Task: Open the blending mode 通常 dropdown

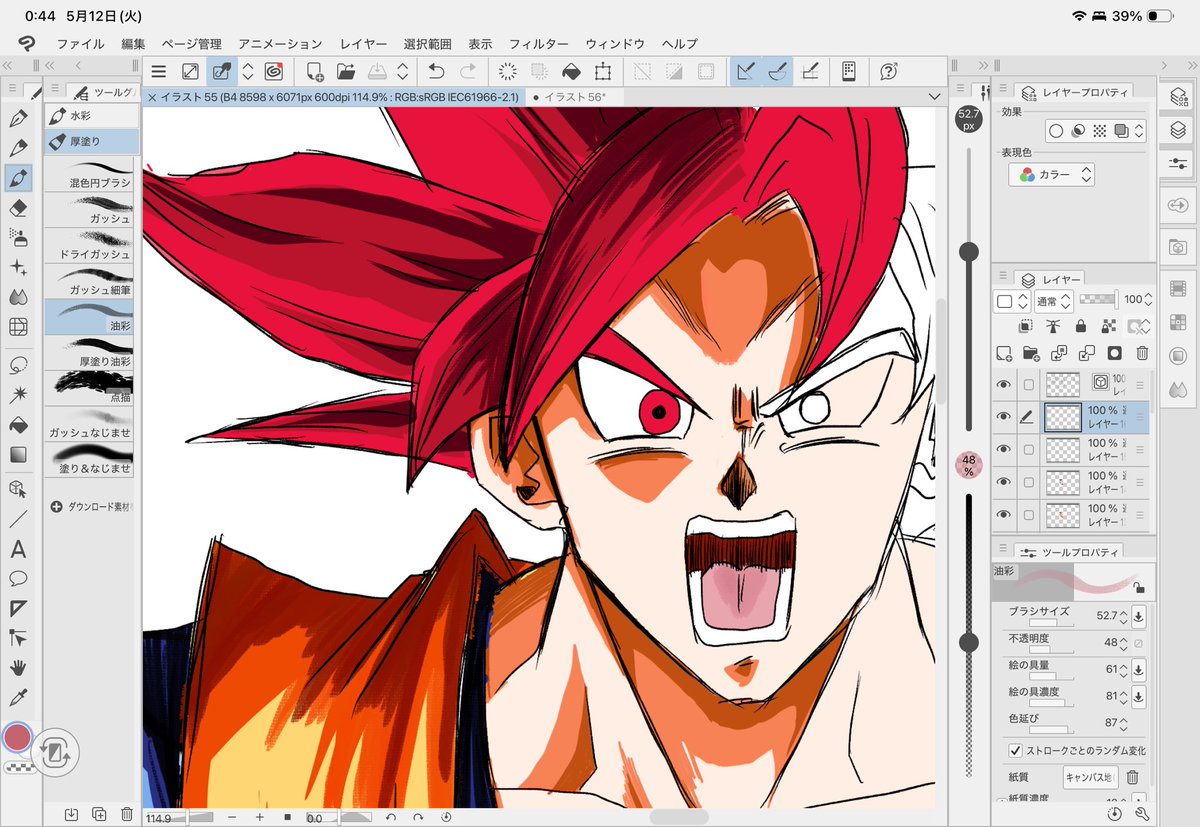Action: pos(1055,300)
